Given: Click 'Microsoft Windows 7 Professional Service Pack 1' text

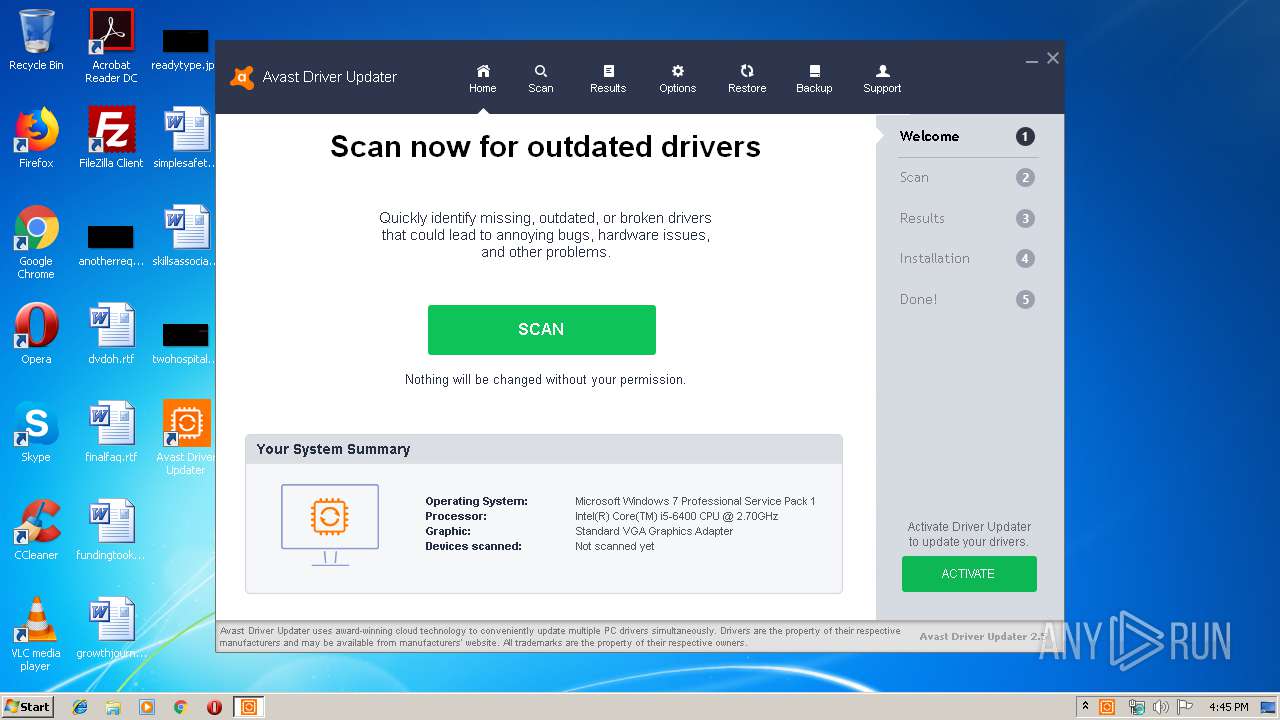Looking at the screenshot, I should pos(695,501).
